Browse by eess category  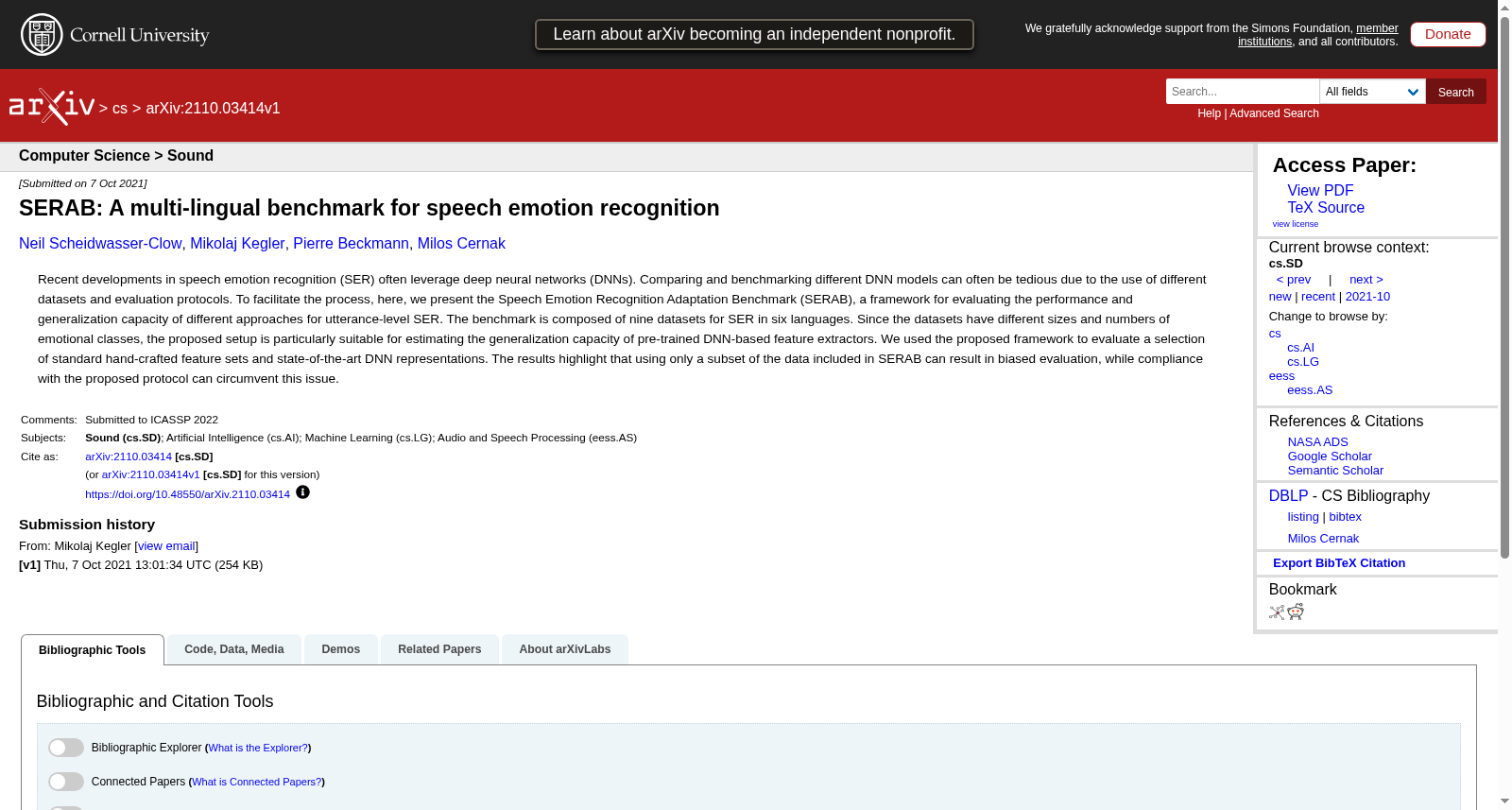click(x=1281, y=376)
